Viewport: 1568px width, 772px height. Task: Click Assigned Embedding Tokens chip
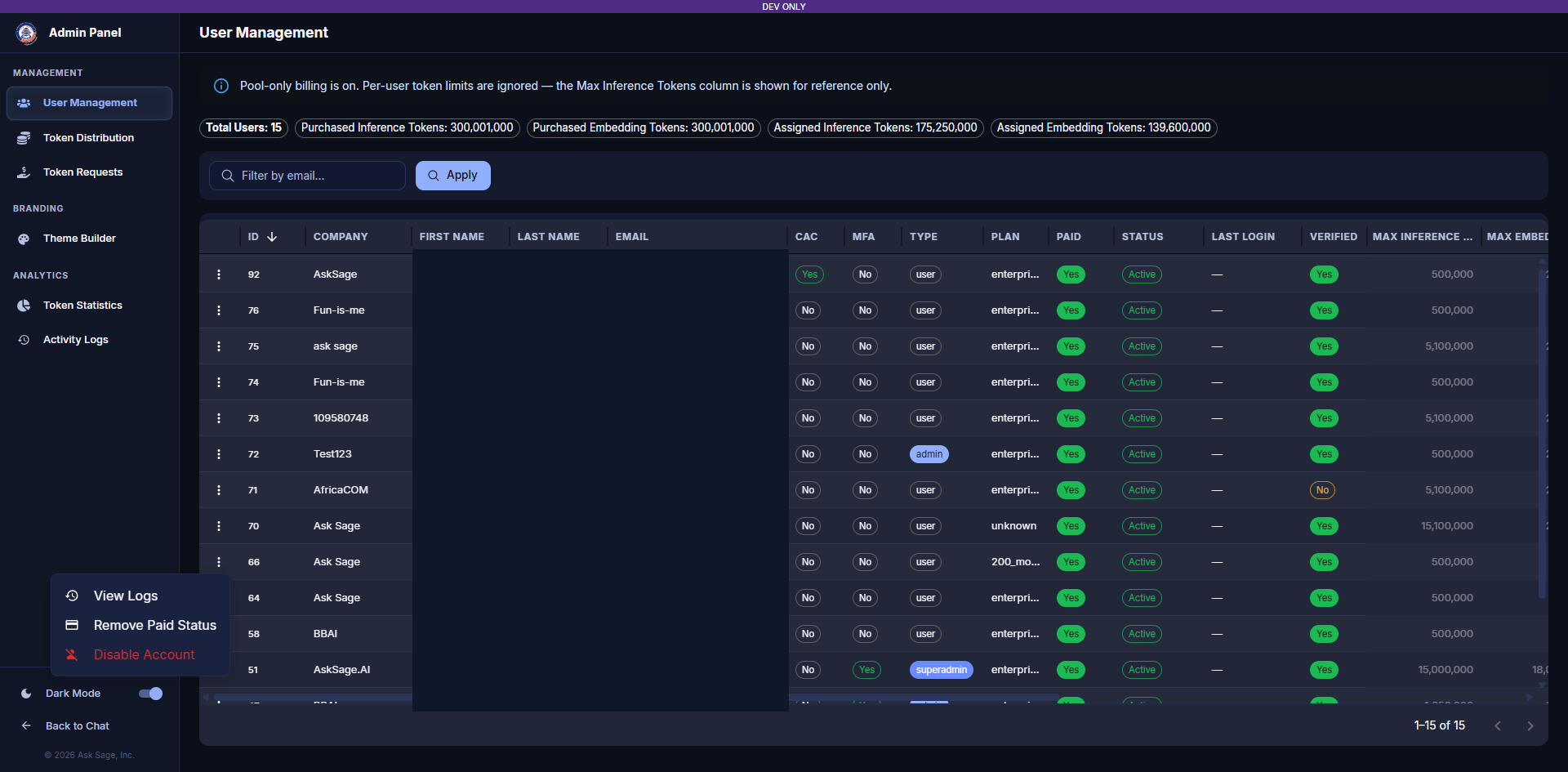coord(1104,128)
